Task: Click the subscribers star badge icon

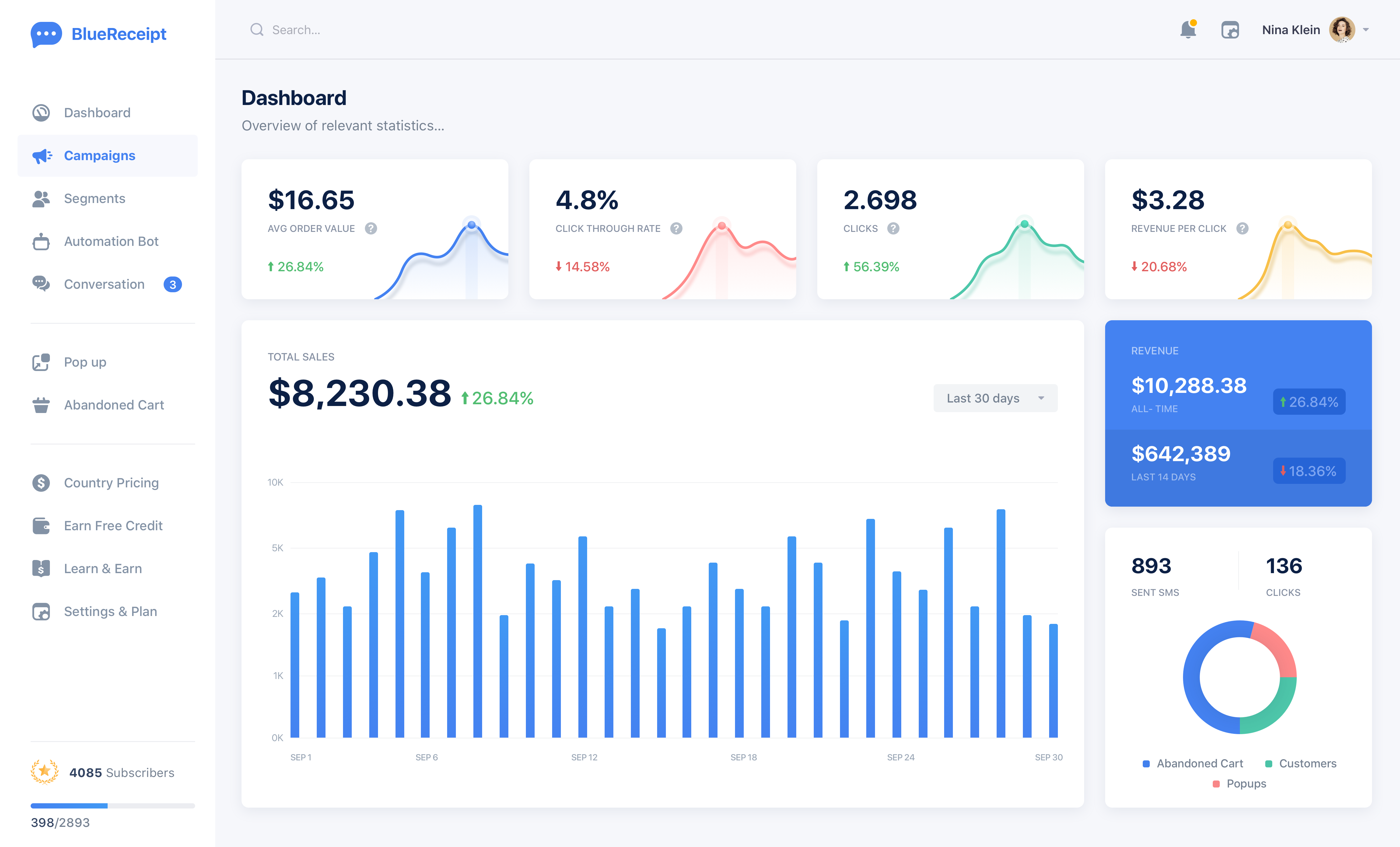Action: click(x=44, y=772)
